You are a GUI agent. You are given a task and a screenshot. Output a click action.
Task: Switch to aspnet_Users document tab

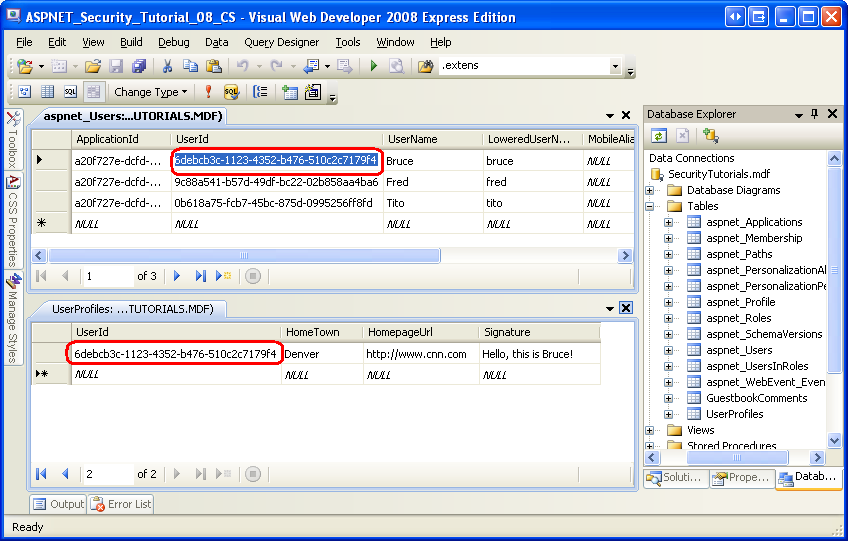(x=132, y=116)
